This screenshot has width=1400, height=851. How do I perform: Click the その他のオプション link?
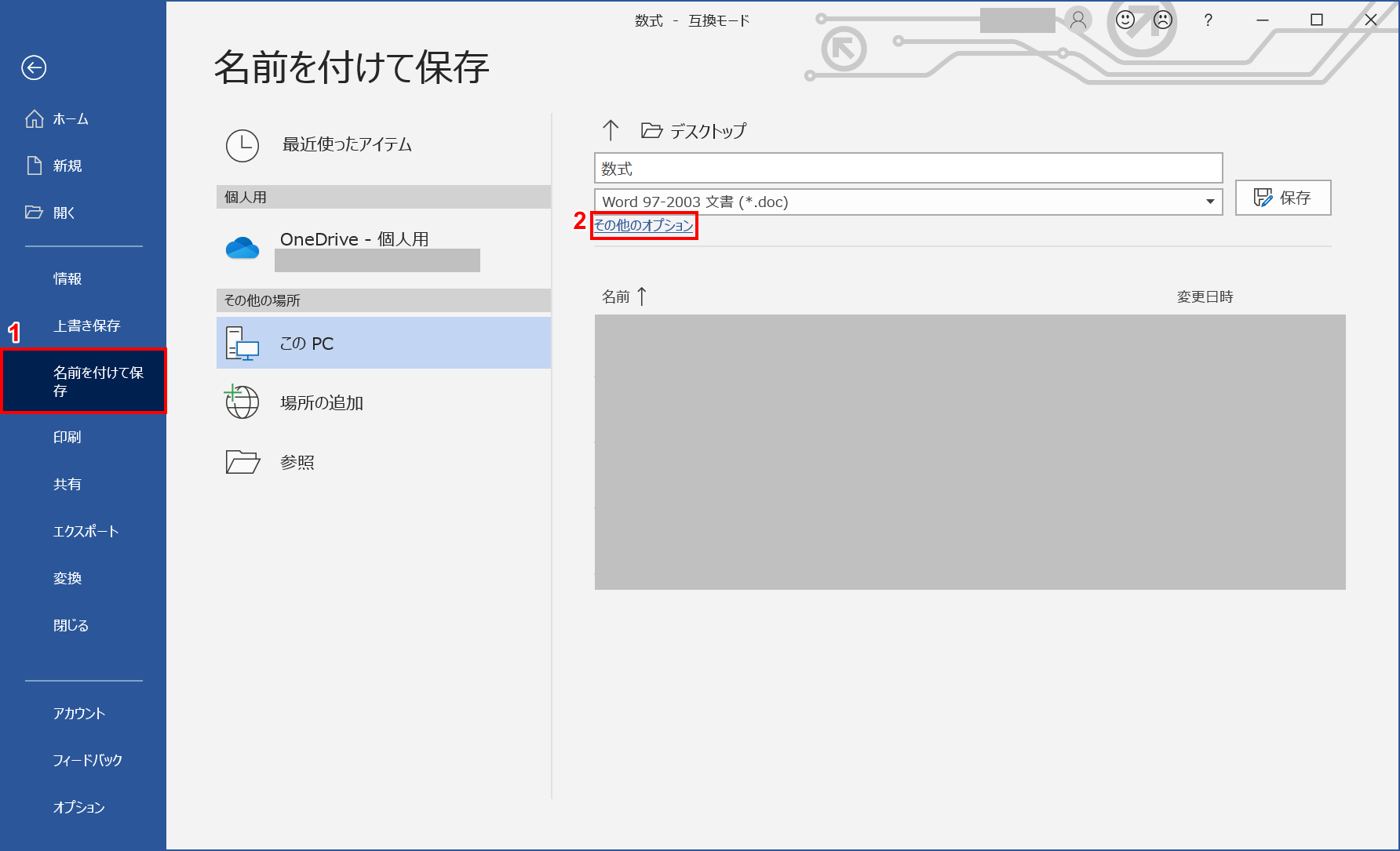click(x=643, y=225)
